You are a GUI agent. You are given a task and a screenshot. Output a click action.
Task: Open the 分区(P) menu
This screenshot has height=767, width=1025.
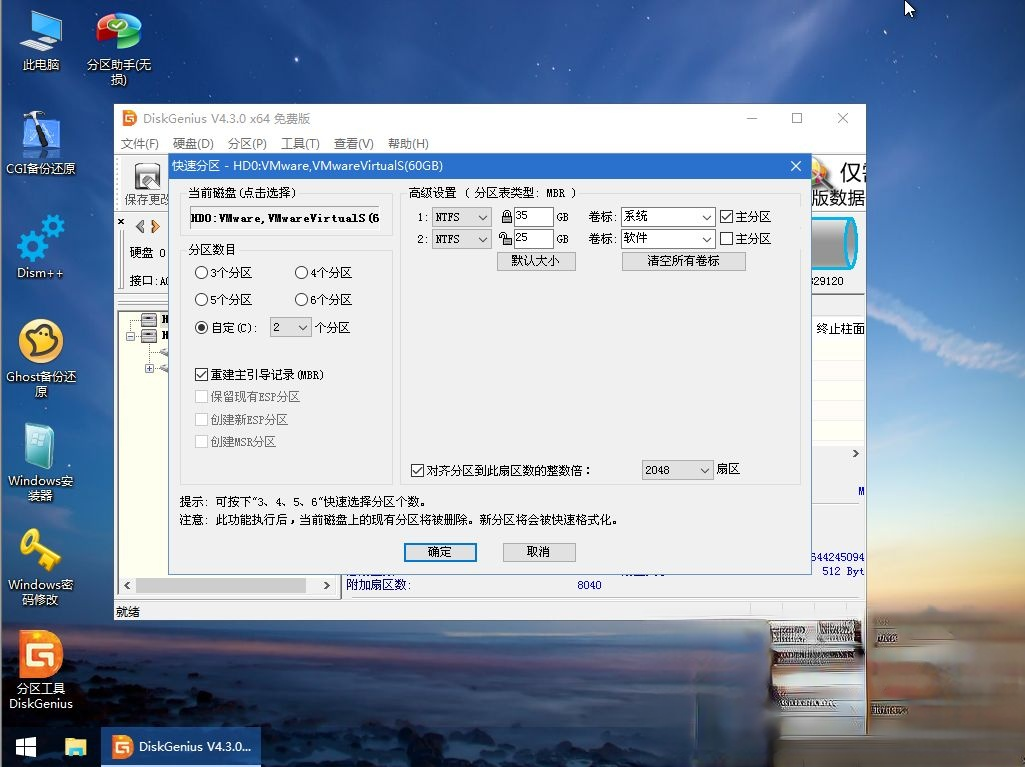(x=247, y=144)
